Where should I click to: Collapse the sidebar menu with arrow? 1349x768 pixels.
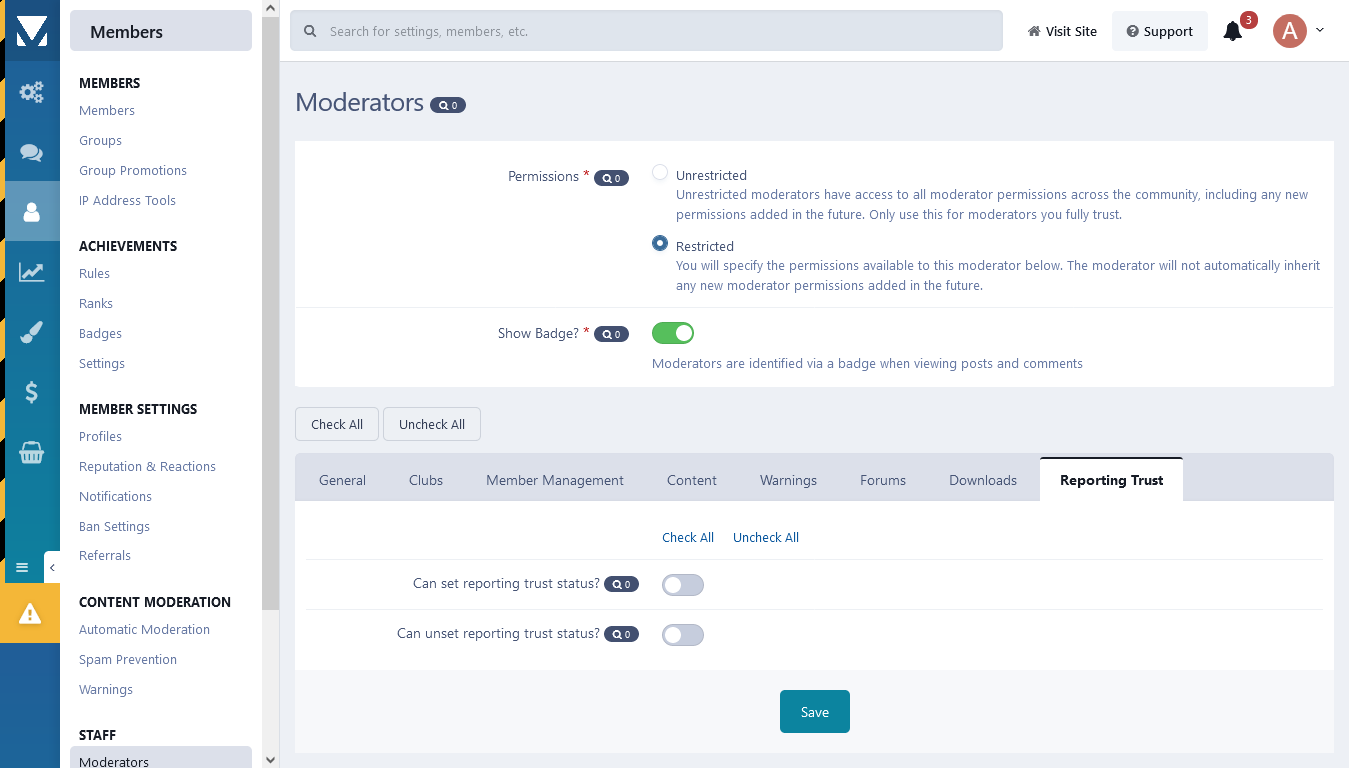[52, 567]
